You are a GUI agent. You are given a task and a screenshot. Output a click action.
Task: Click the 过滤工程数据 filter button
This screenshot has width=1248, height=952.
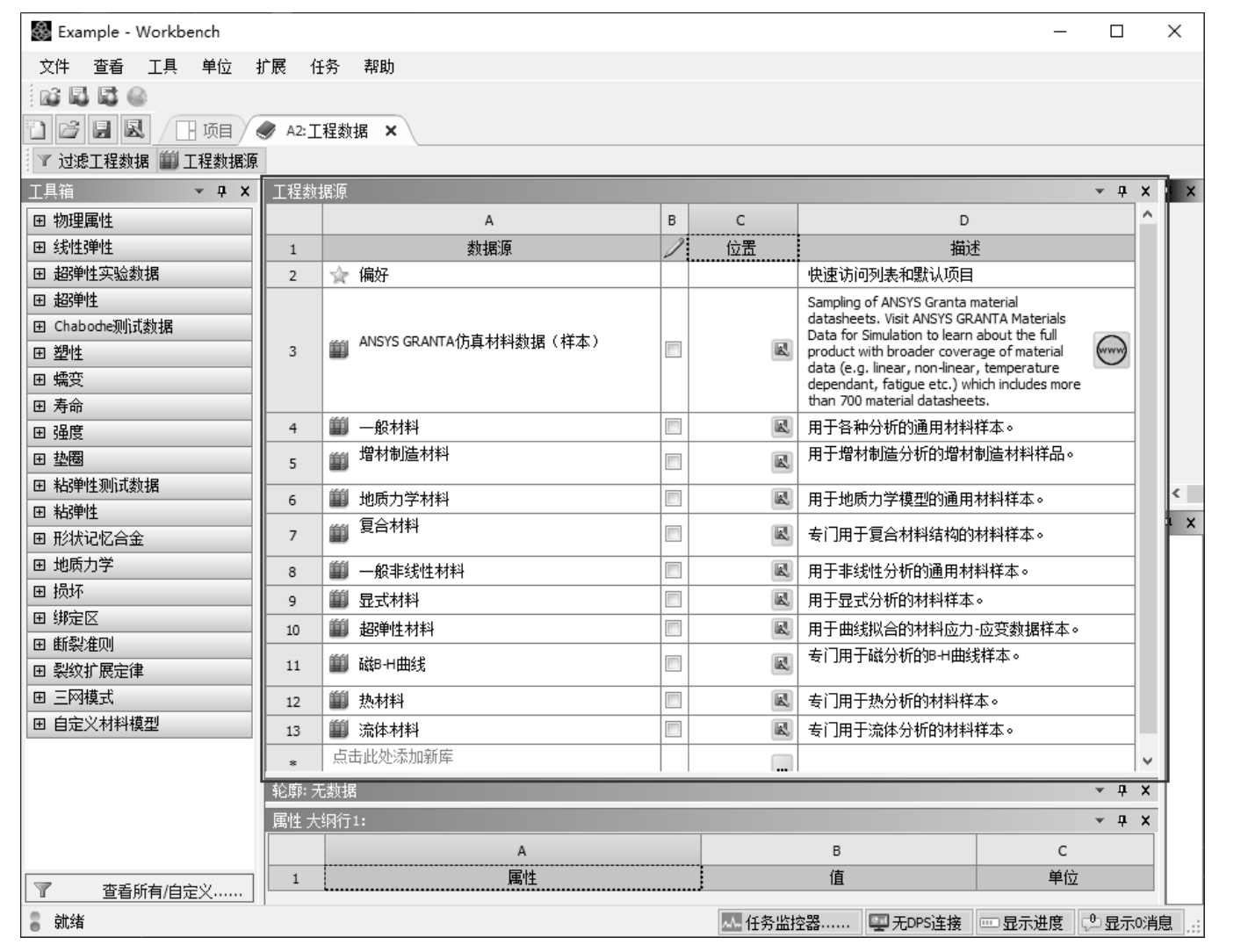tap(93, 161)
